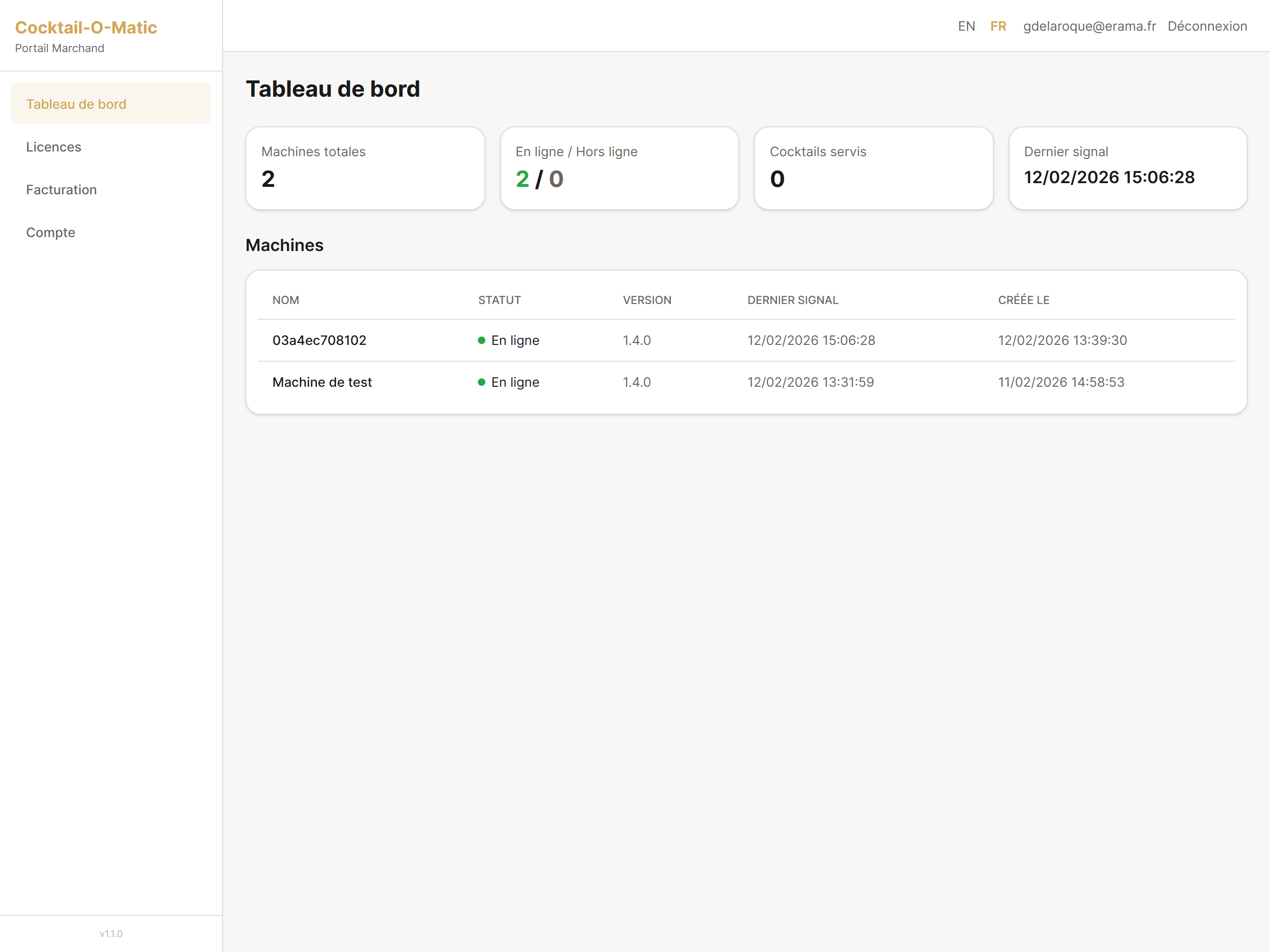This screenshot has width=1270, height=952.
Task: Click the Tableau de bord page heading
Action: click(x=333, y=89)
